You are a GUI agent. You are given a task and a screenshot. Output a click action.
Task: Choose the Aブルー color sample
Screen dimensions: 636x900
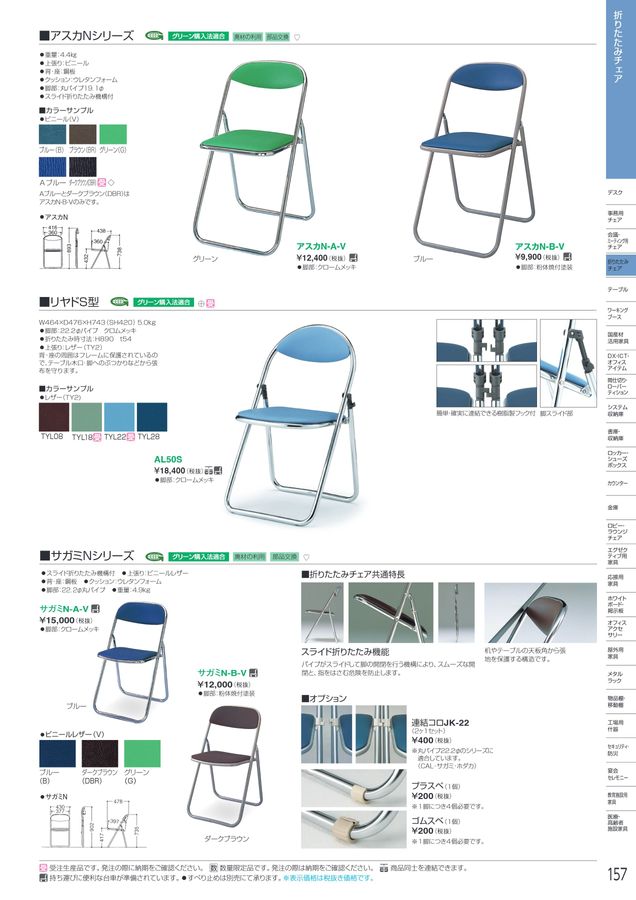click(53, 167)
